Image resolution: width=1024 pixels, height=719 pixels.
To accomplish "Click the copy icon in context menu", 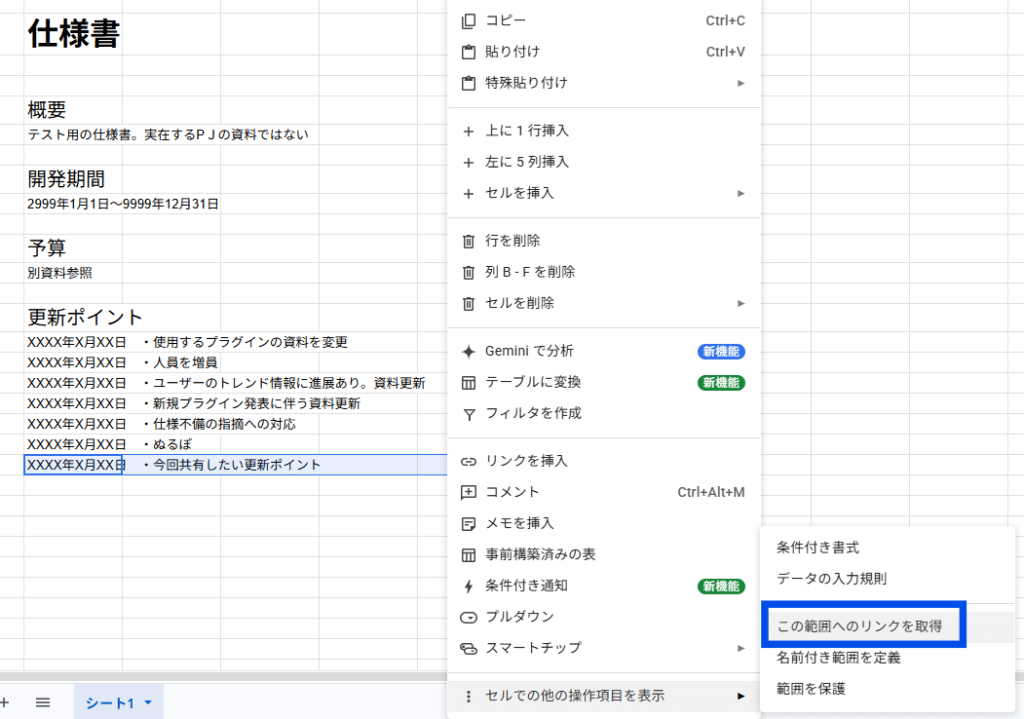I will pyautogui.click(x=468, y=21).
